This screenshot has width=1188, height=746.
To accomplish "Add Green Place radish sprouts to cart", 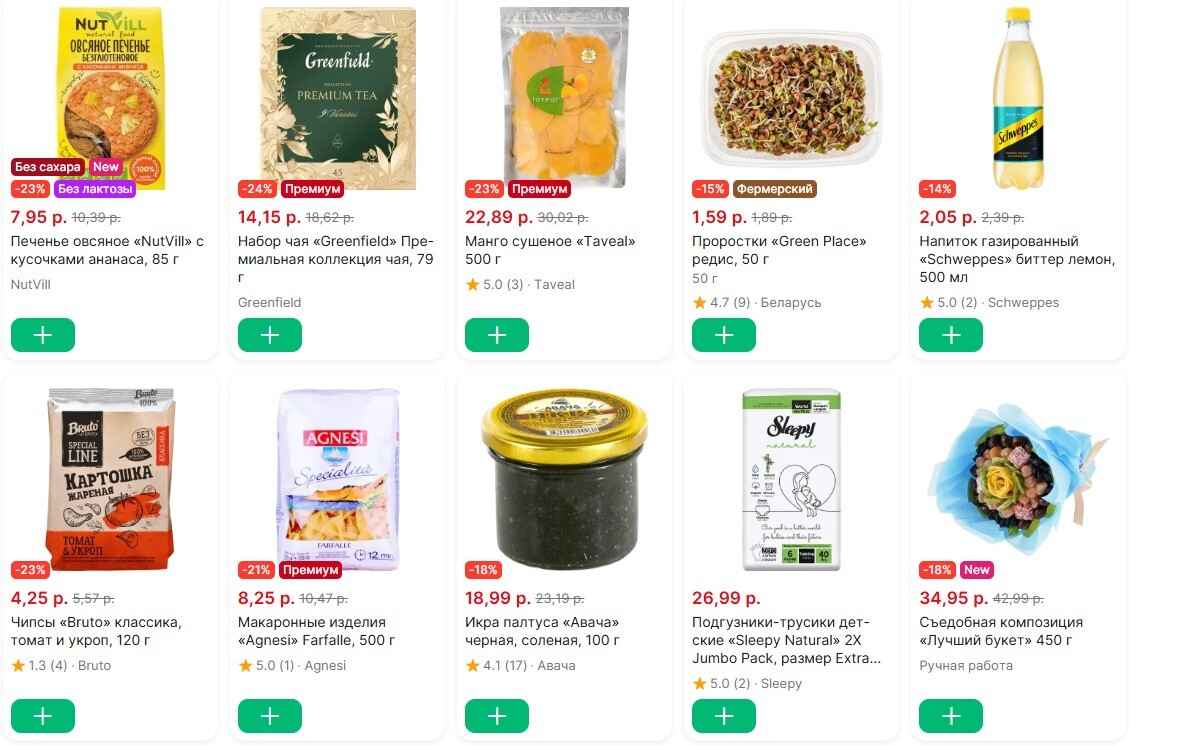I will (x=724, y=335).
